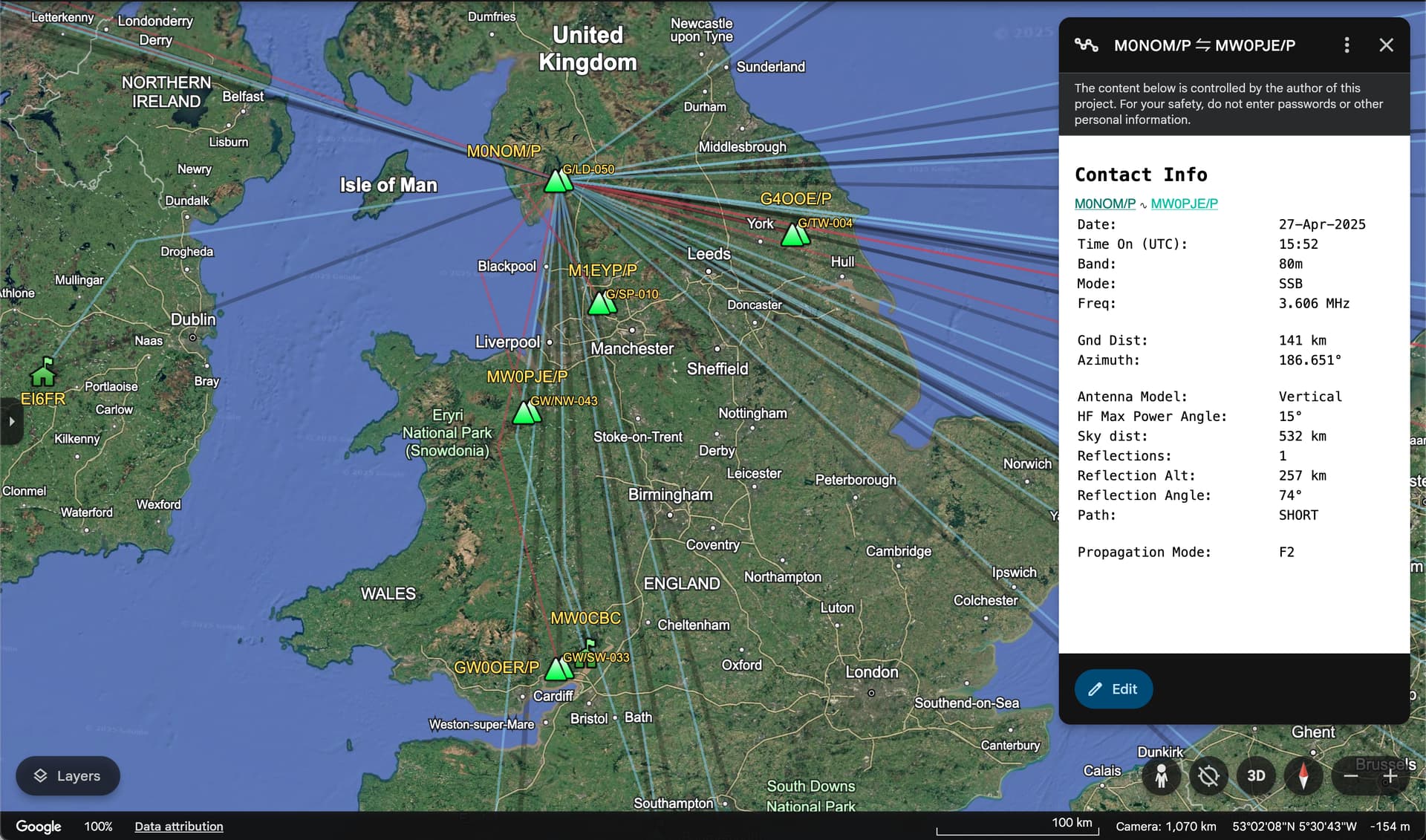Open Street View pegman tool
1426x840 pixels.
[x=1162, y=776]
